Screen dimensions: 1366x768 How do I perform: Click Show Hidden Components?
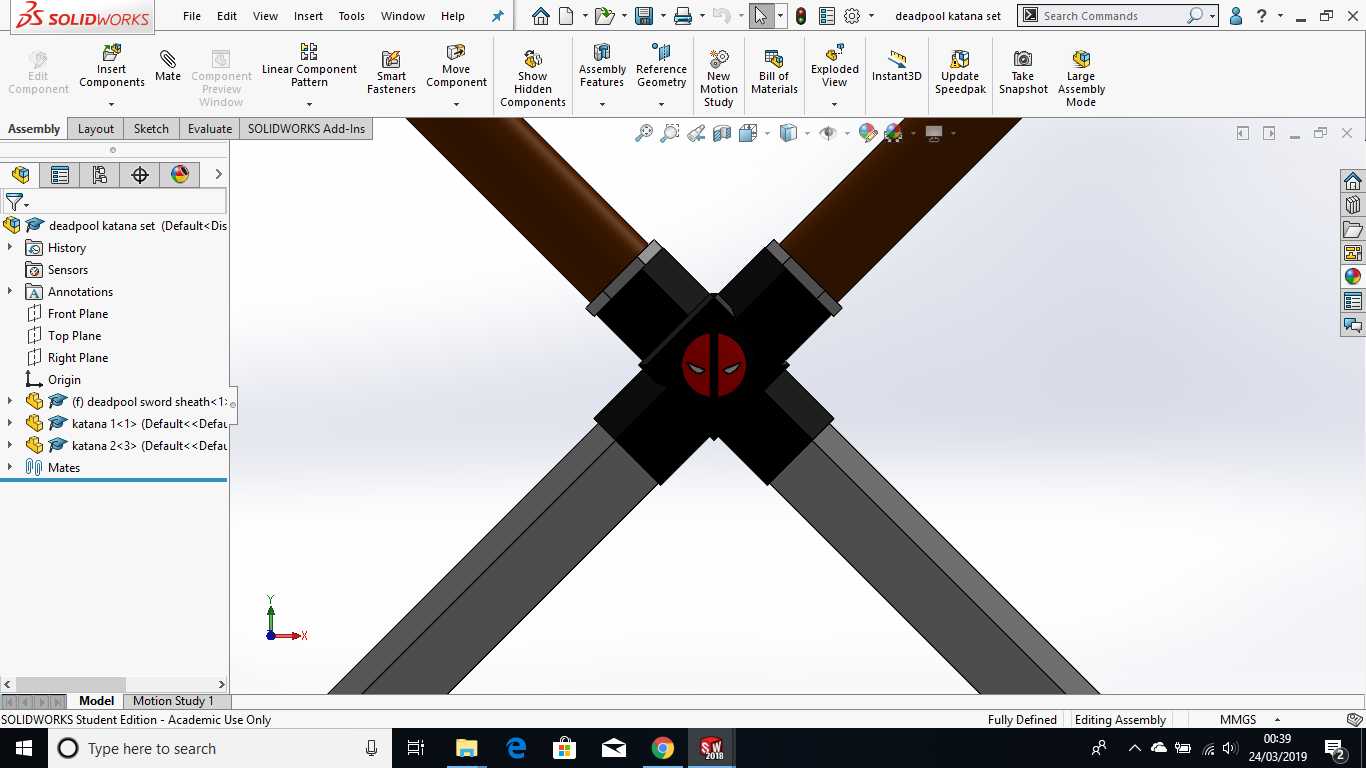click(533, 78)
